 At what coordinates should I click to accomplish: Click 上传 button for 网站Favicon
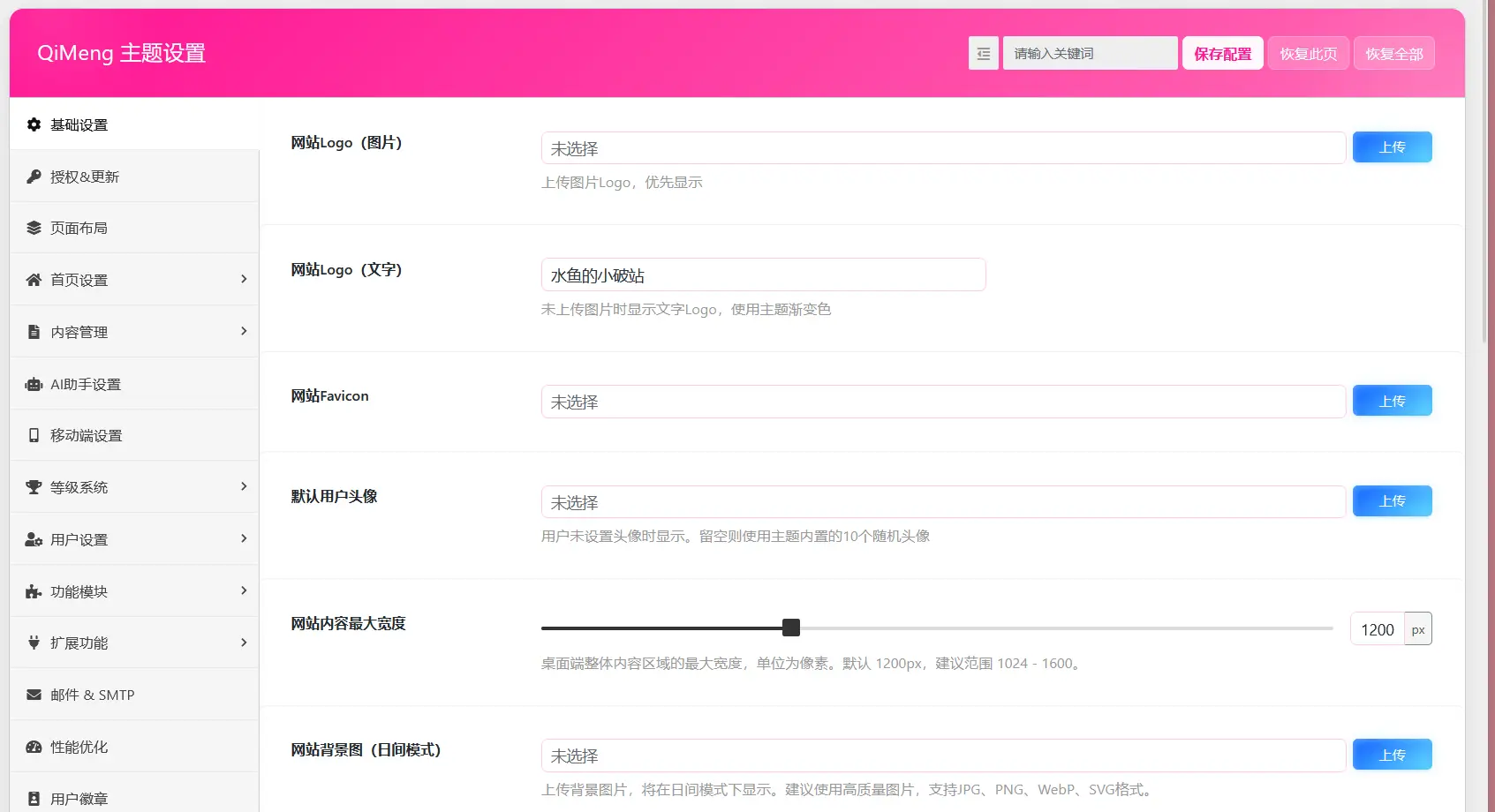pos(1392,401)
